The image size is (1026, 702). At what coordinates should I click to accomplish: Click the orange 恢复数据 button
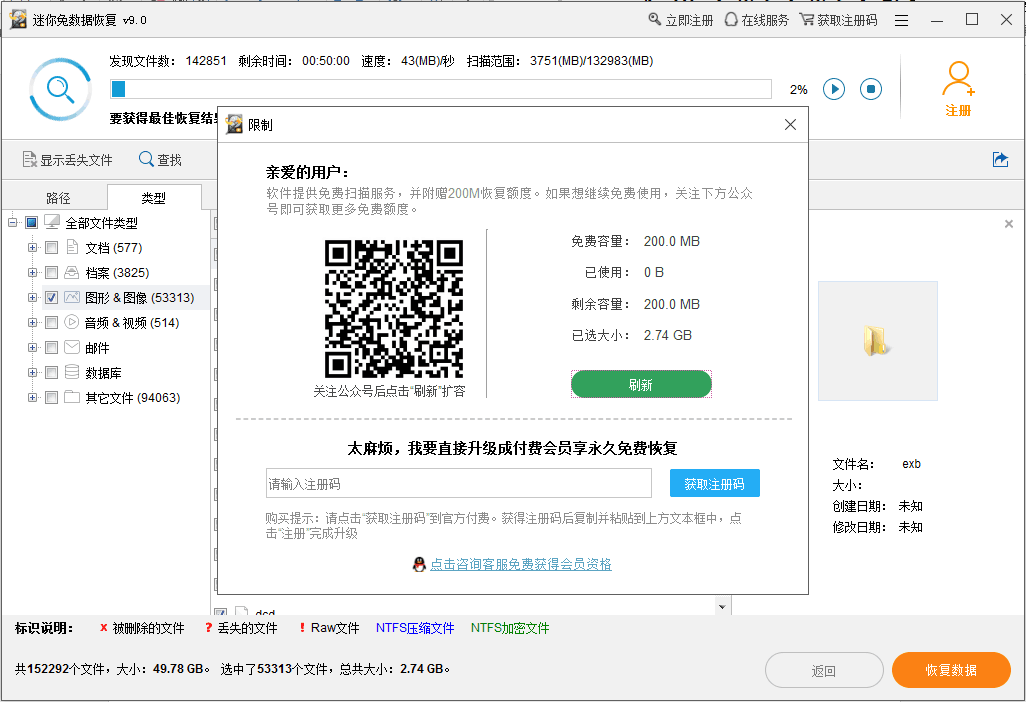point(951,670)
